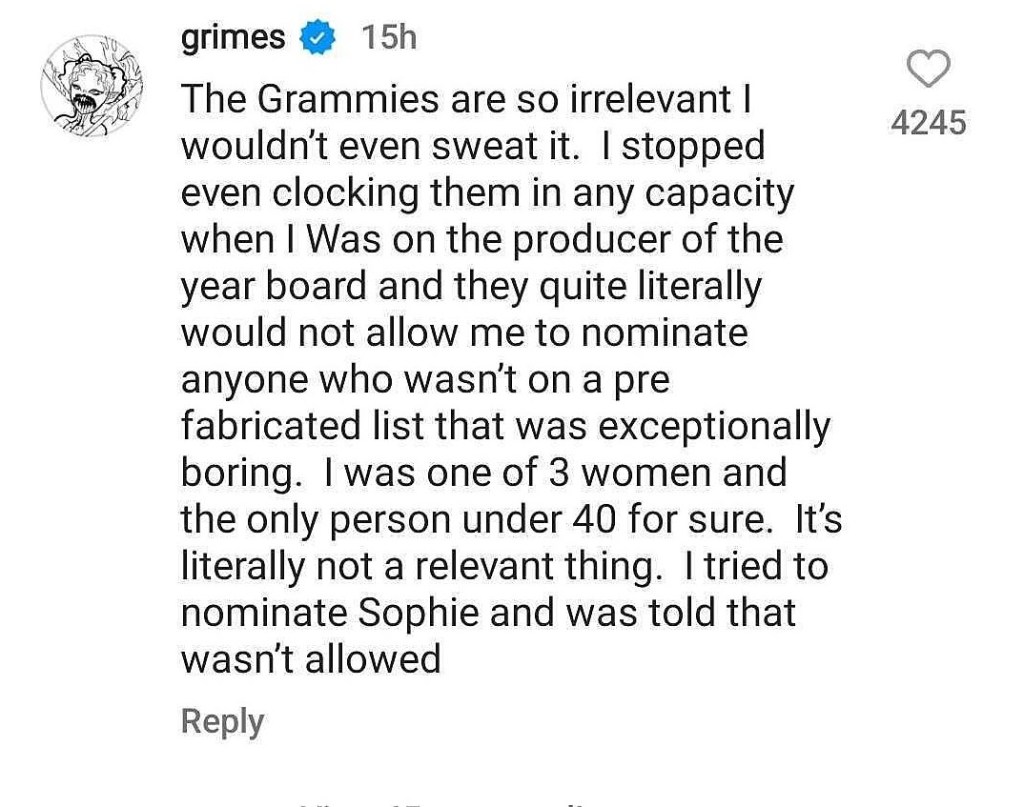Click the Reply button under the comment
The height and width of the screenshot is (807, 1024).
pos(222,721)
